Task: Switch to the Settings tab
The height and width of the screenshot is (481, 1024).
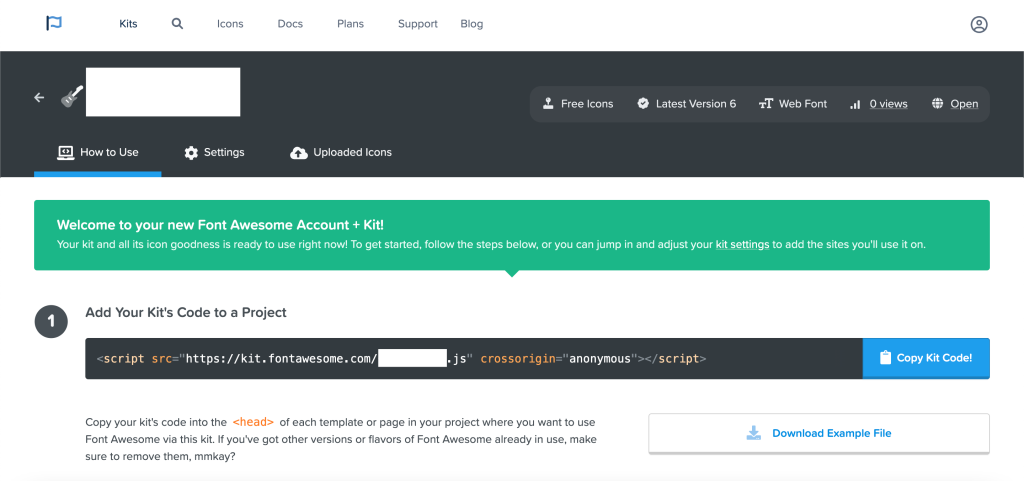Action: [x=214, y=153]
